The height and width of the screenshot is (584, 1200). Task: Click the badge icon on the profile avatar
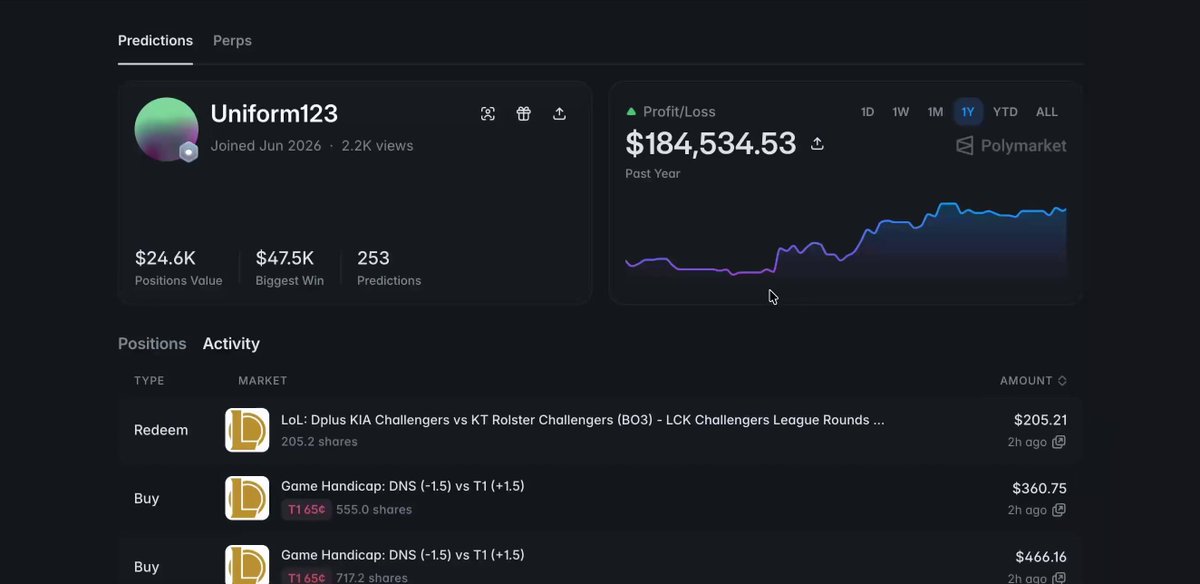[x=188, y=152]
